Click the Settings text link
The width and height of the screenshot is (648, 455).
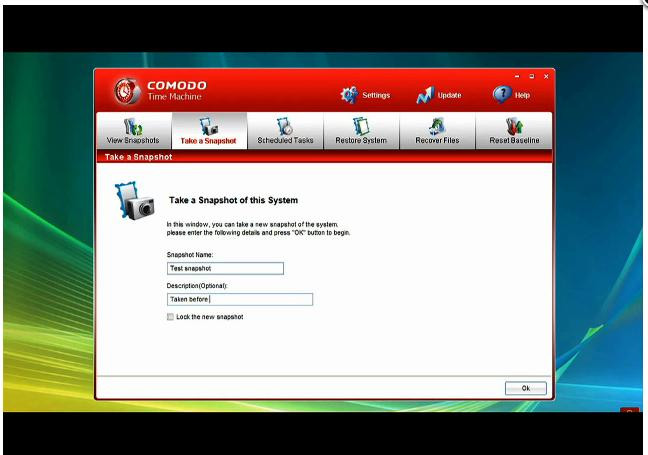click(376, 95)
